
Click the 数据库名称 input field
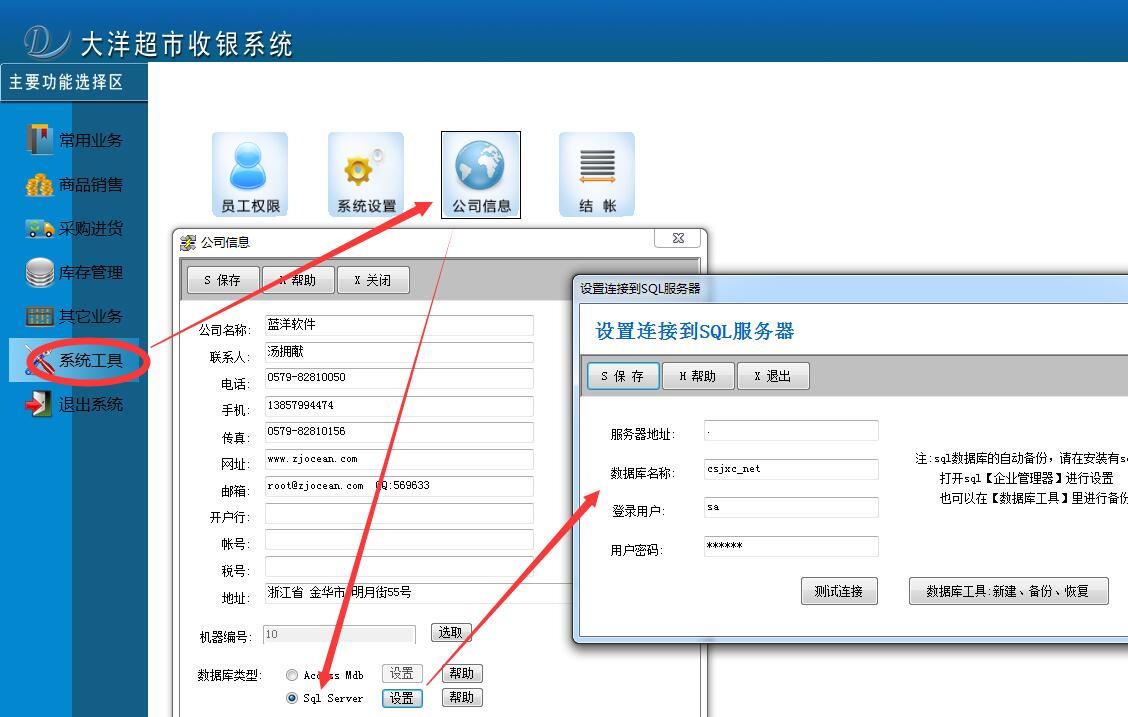pos(791,469)
